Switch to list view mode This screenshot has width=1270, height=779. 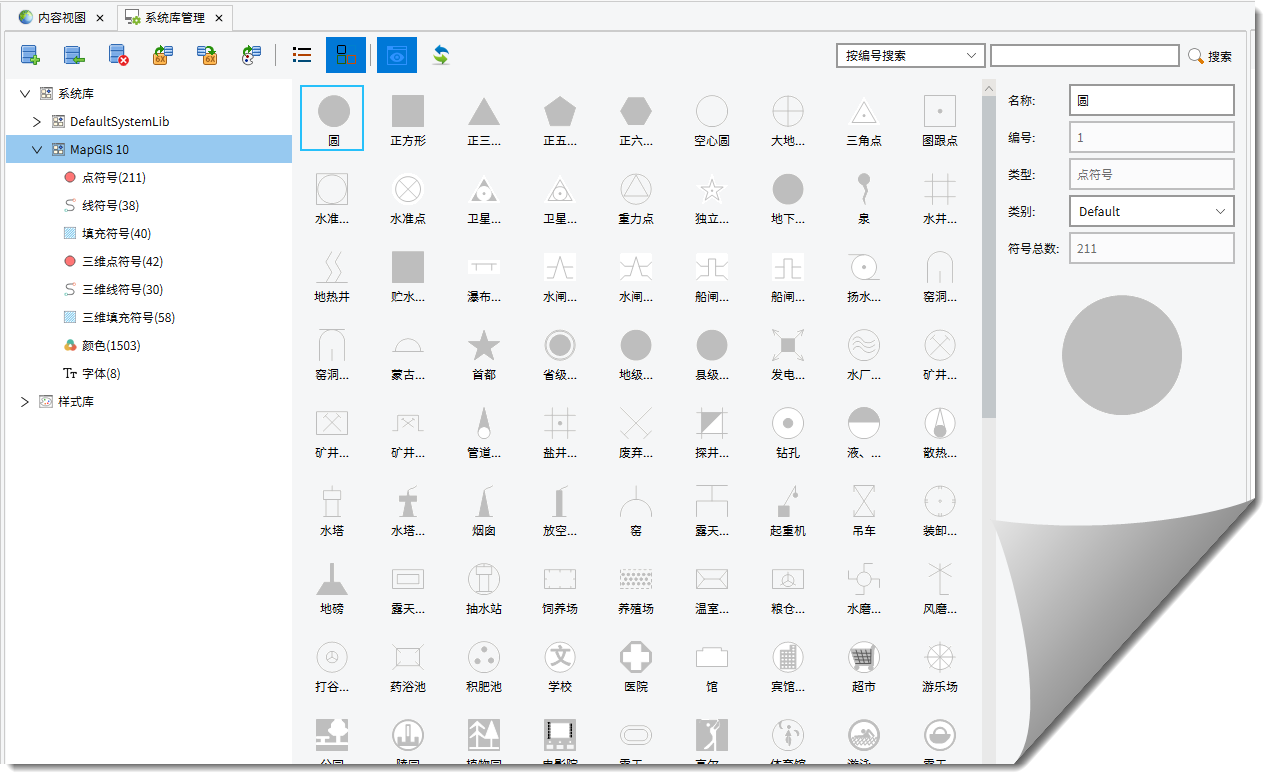301,56
